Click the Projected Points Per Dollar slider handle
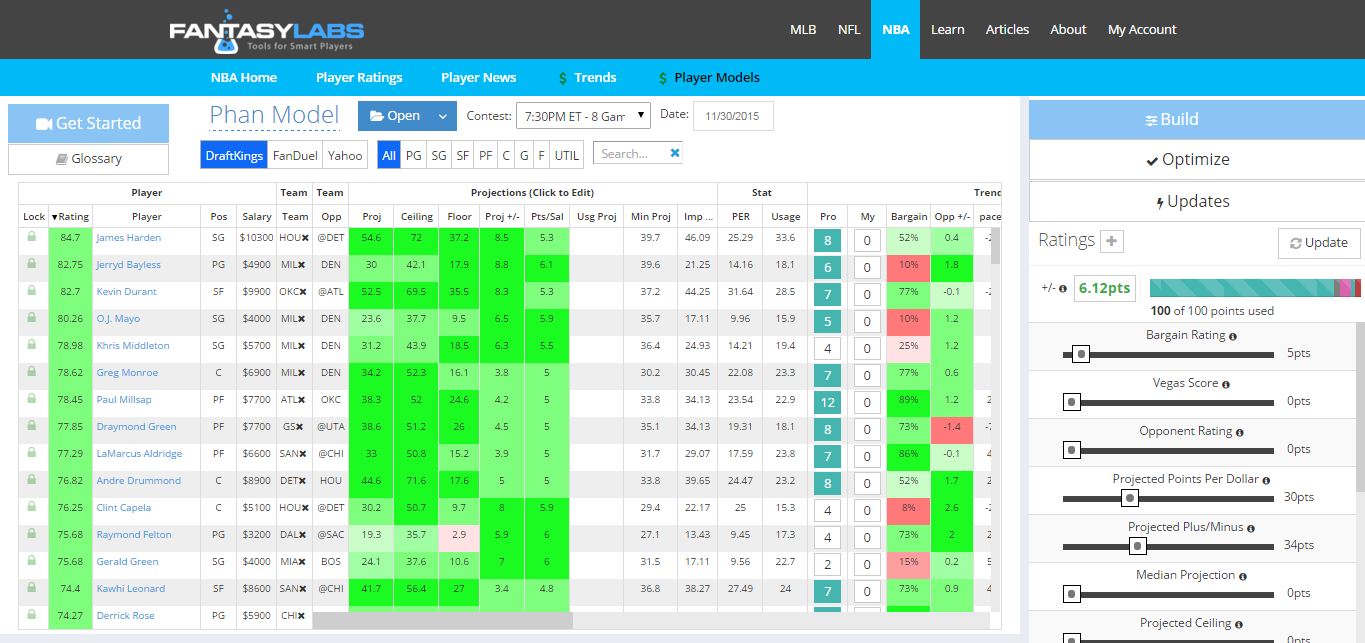This screenshot has width=1365, height=643. (1130, 497)
